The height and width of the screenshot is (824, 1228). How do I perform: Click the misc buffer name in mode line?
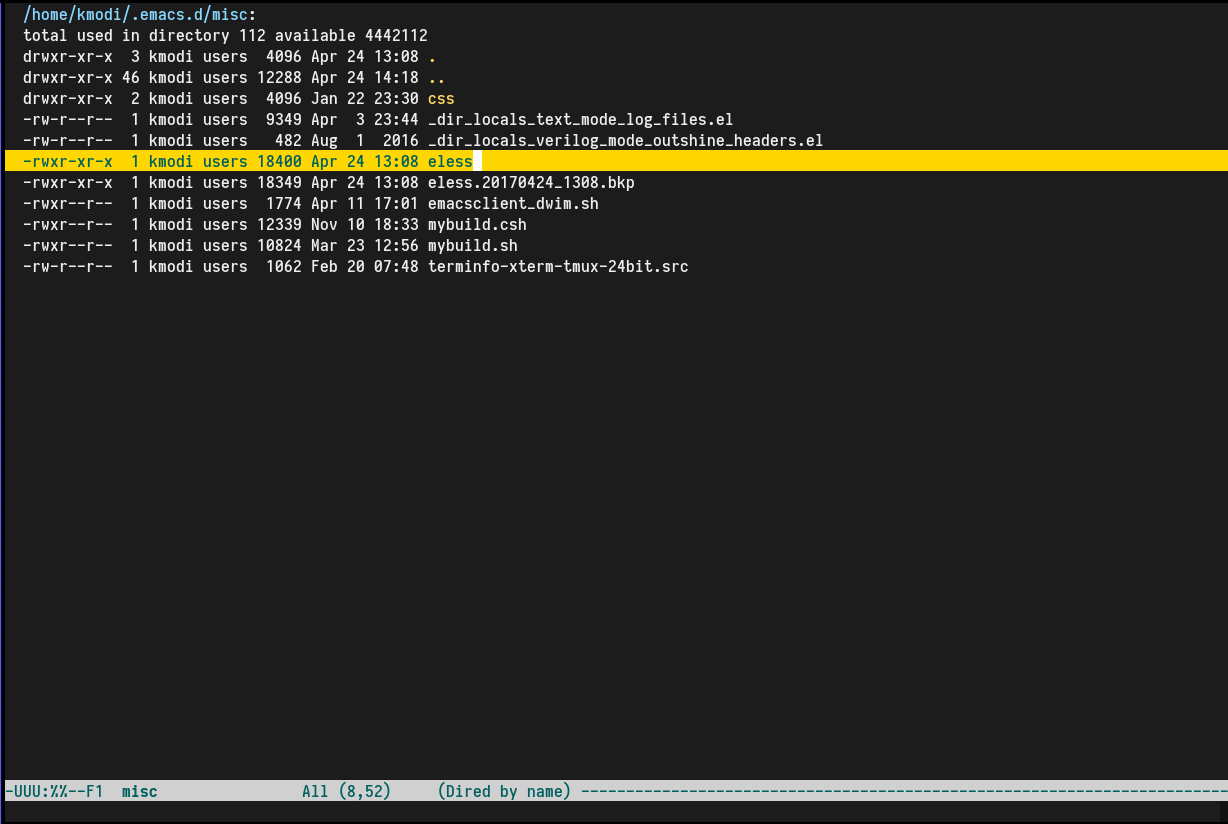pyautogui.click(x=139, y=791)
